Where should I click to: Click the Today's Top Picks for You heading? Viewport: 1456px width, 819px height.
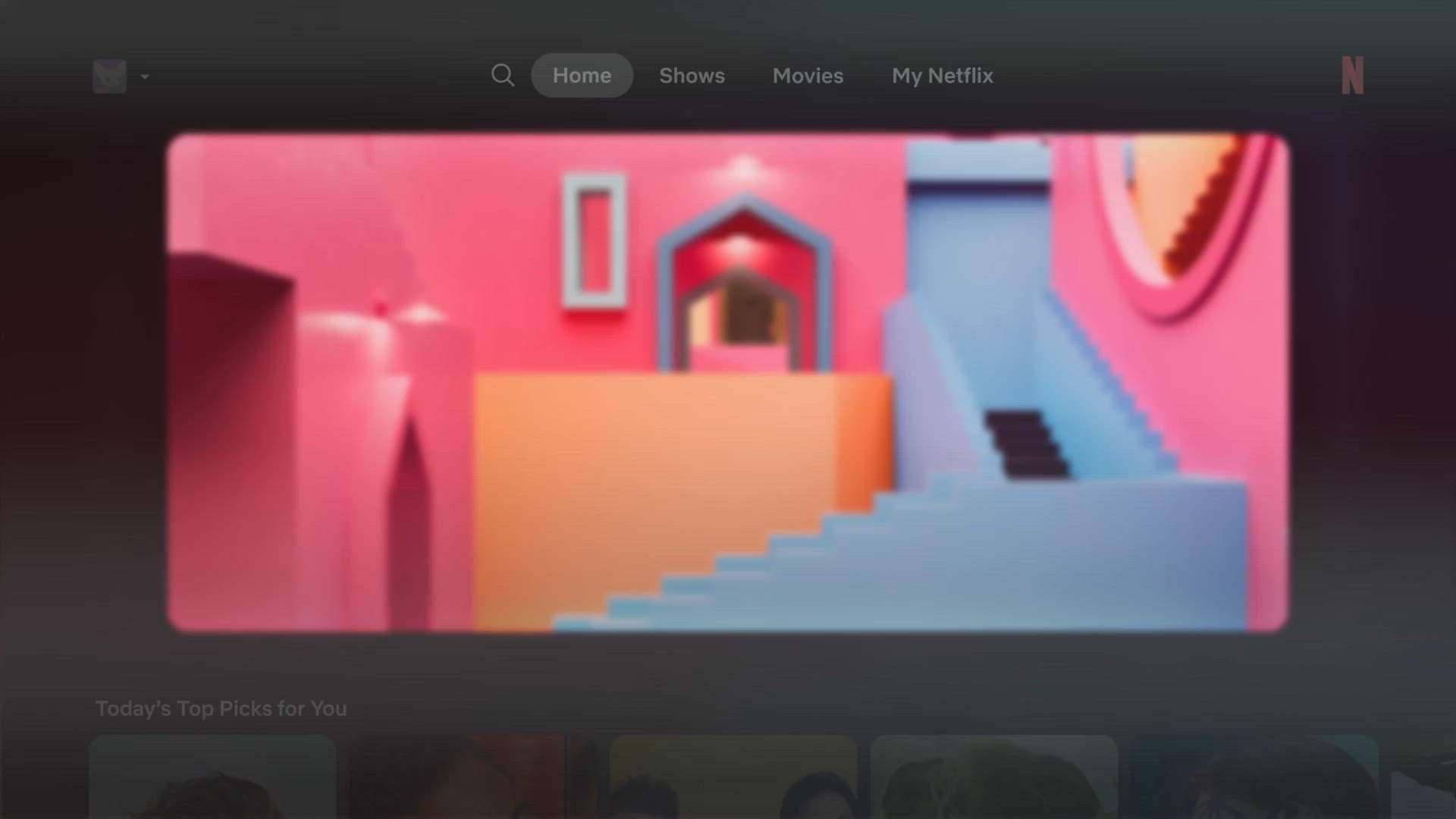(221, 708)
